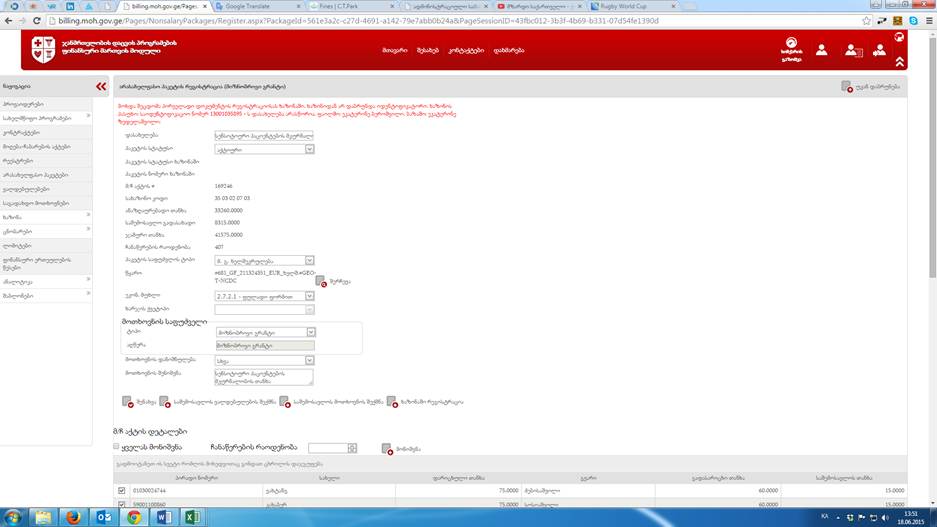This screenshot has height=527, width=937.
Task: Open Firefox from the Windows taskbar
Action: (74, 516)
